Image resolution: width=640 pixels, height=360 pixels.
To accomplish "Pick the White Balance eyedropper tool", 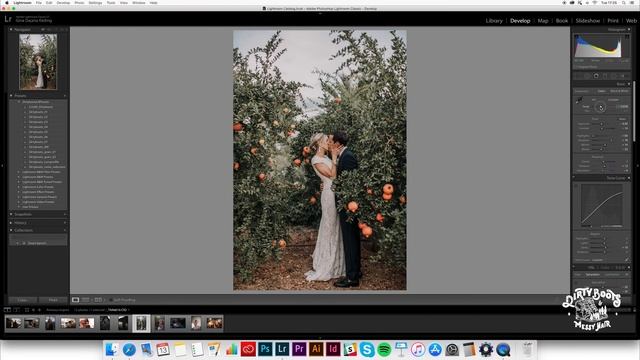I will [579, 100].
